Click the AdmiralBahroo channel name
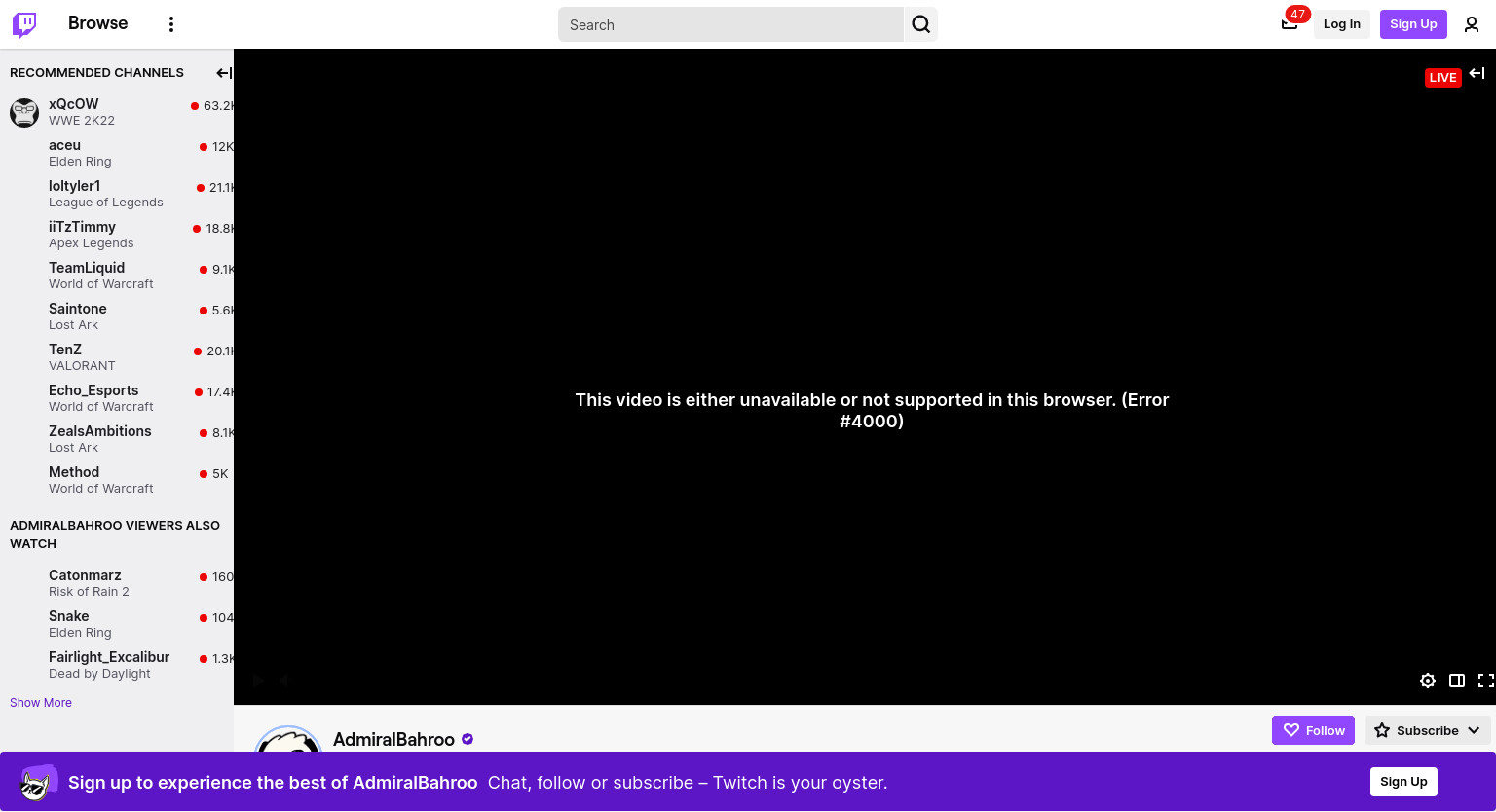Image resolution: width=1496 pixels, height=812 pixels. click(393, 740)
